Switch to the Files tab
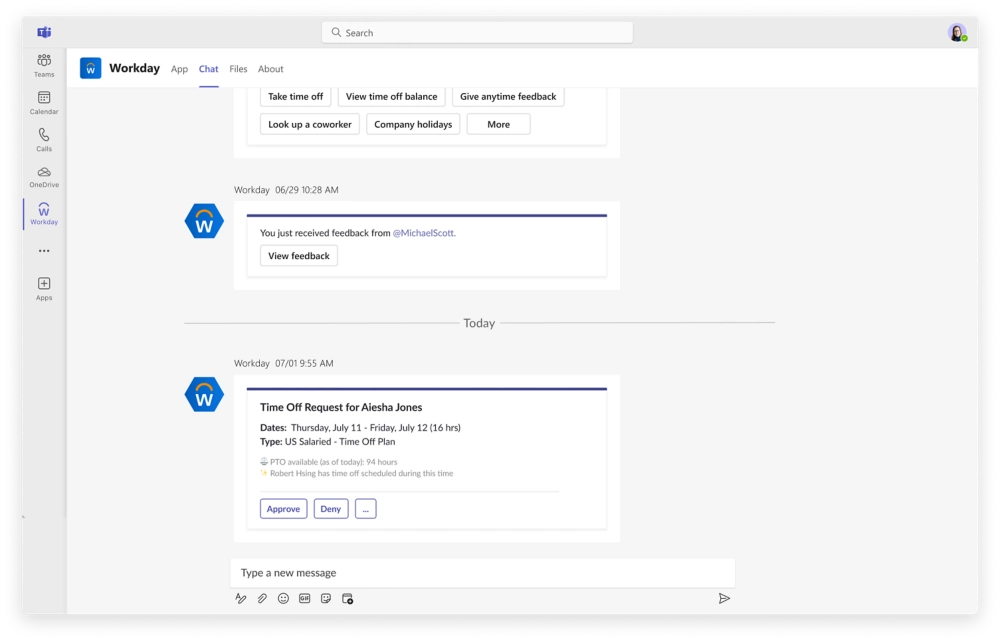Viewport: 1000px width, 642px height. 238,69
